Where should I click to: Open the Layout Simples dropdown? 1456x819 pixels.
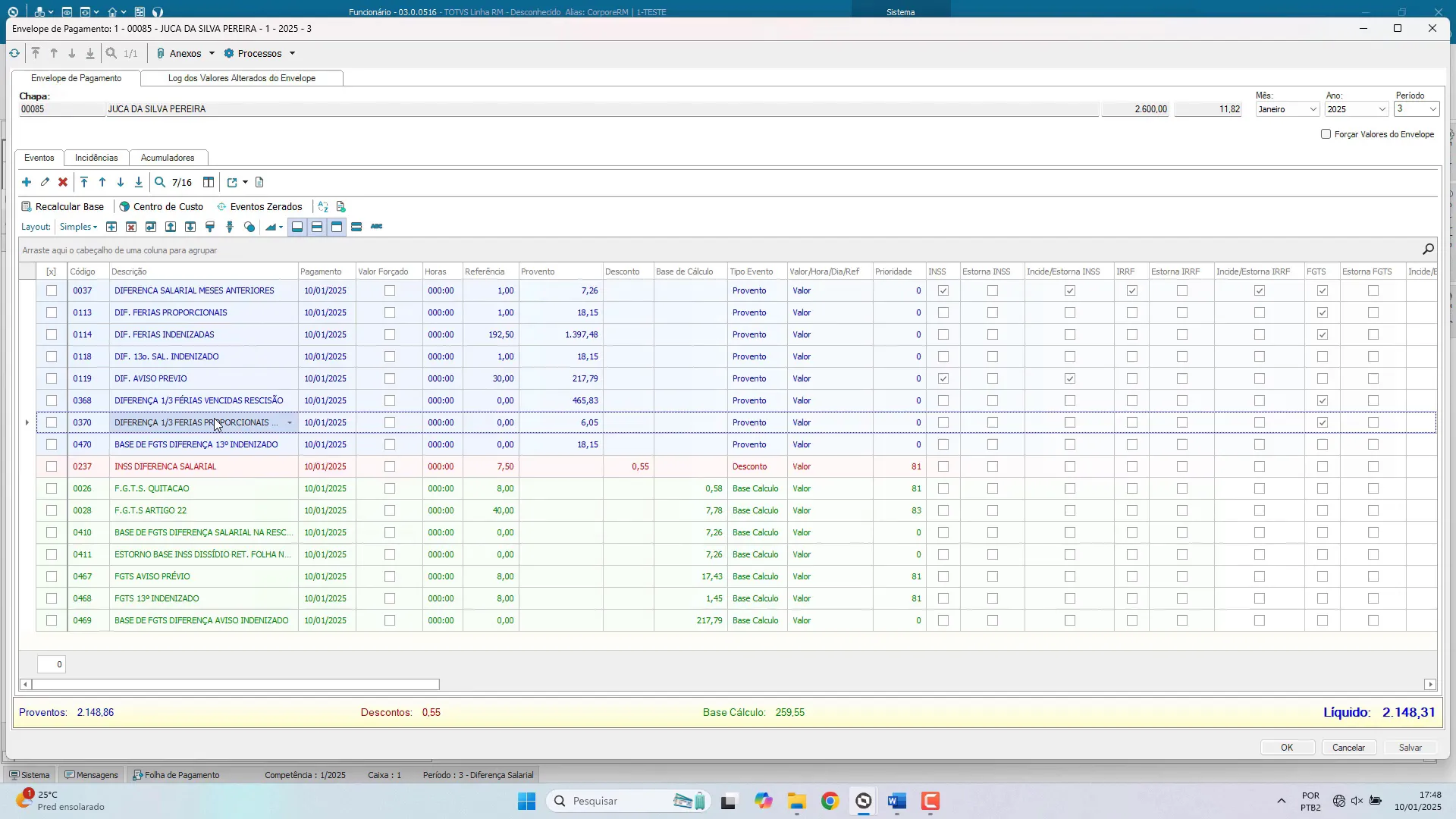pyautogui.click(x=79, y=227)
